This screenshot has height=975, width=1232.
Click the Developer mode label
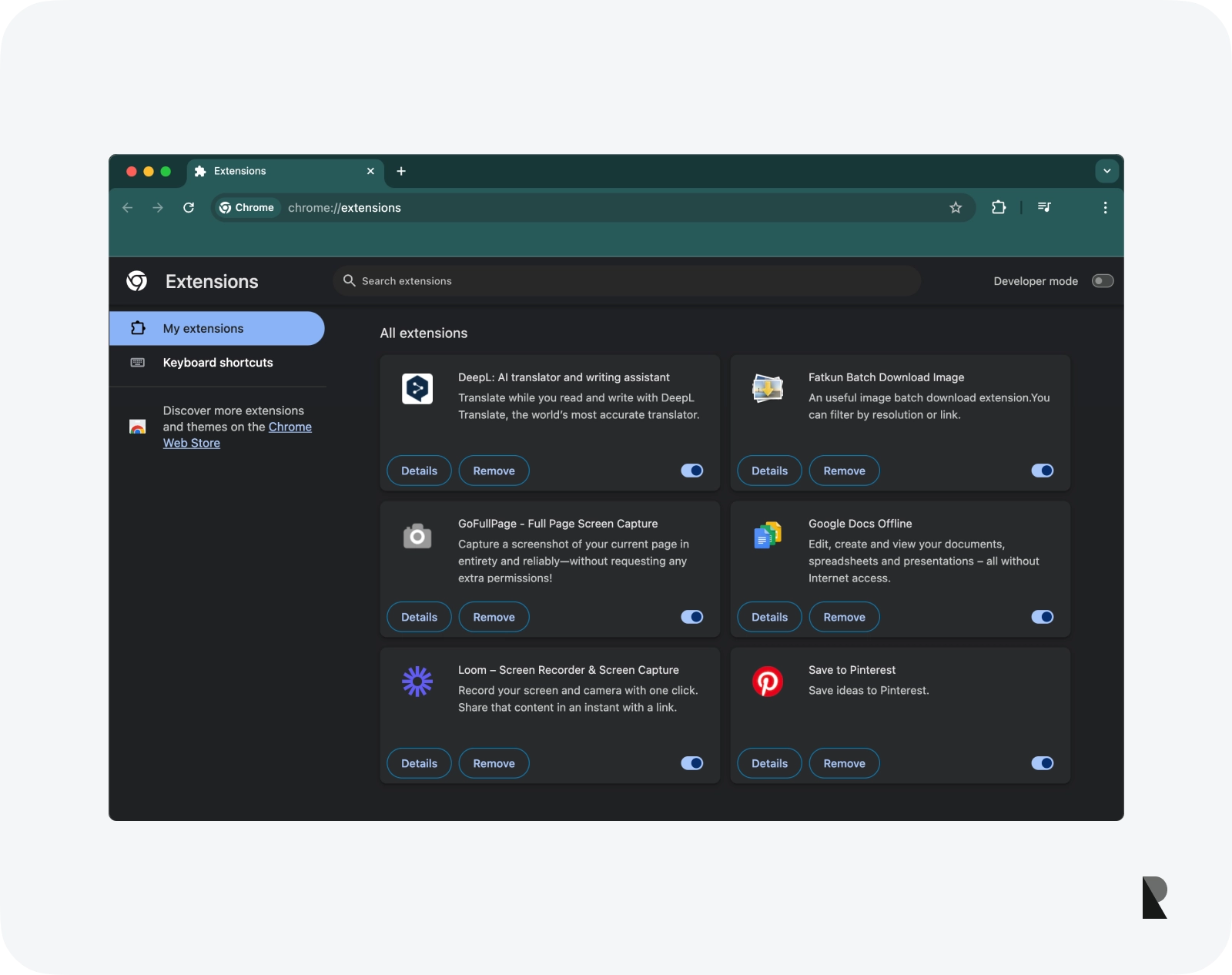(x=1036, y=281)
